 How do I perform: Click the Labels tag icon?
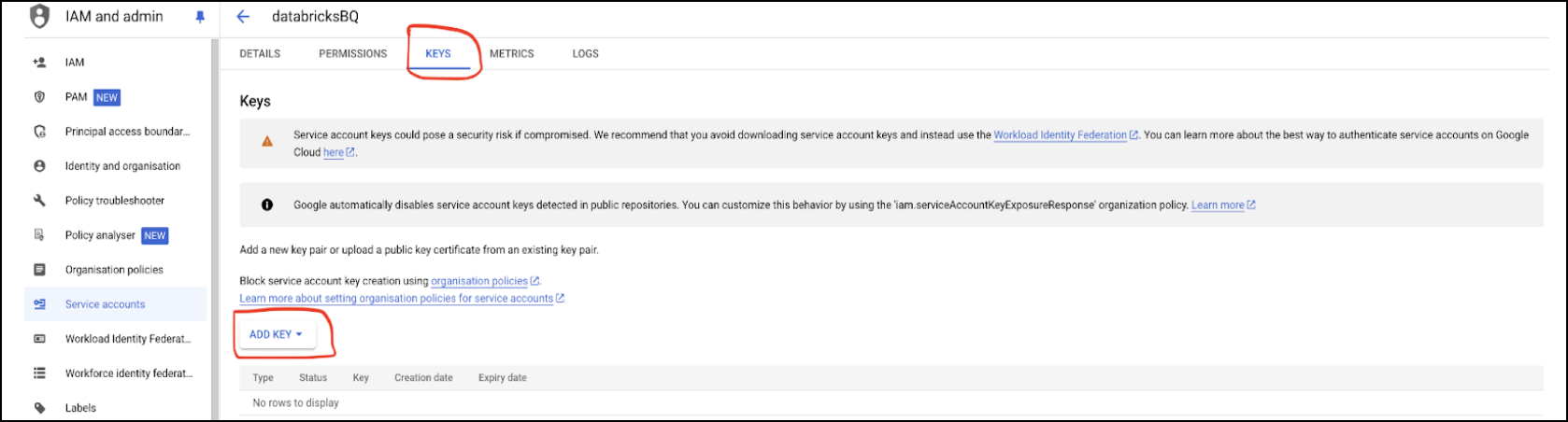click(x=39, y=408)
